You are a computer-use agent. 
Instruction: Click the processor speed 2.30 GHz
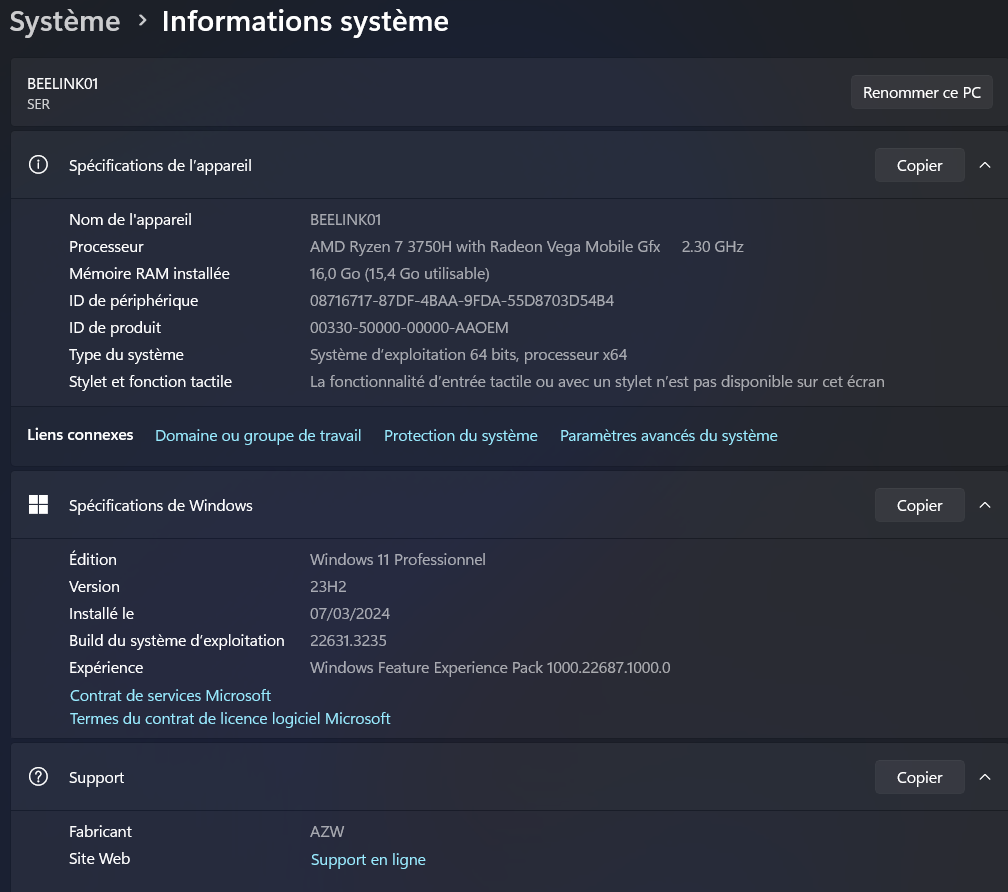(712, 247)
